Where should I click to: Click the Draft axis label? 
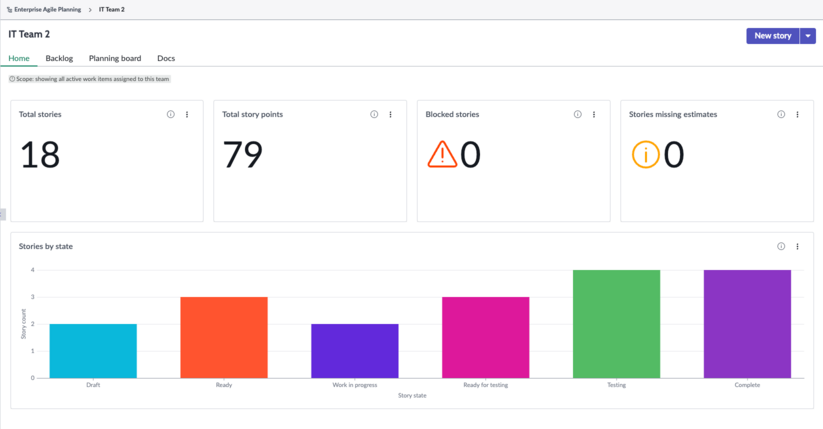pyautogui.click(x=93, y=385)
